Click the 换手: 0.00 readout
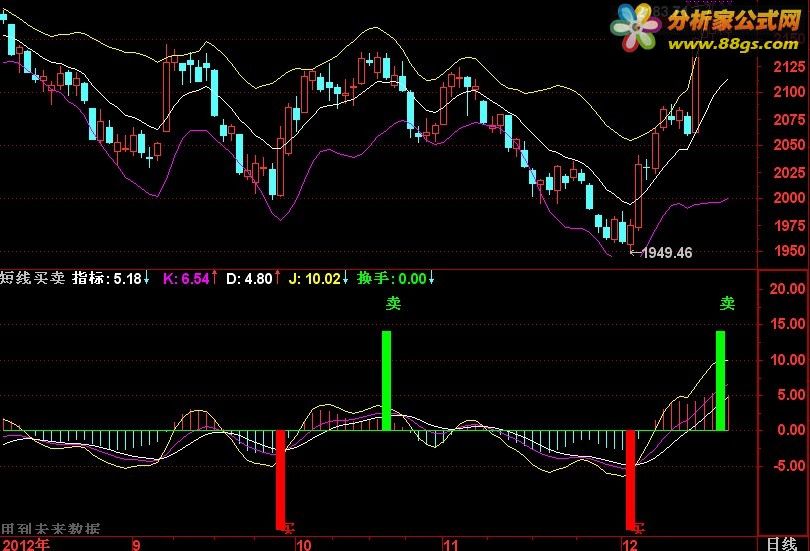This screenshot has height=551, width=810. pos(395,279)
